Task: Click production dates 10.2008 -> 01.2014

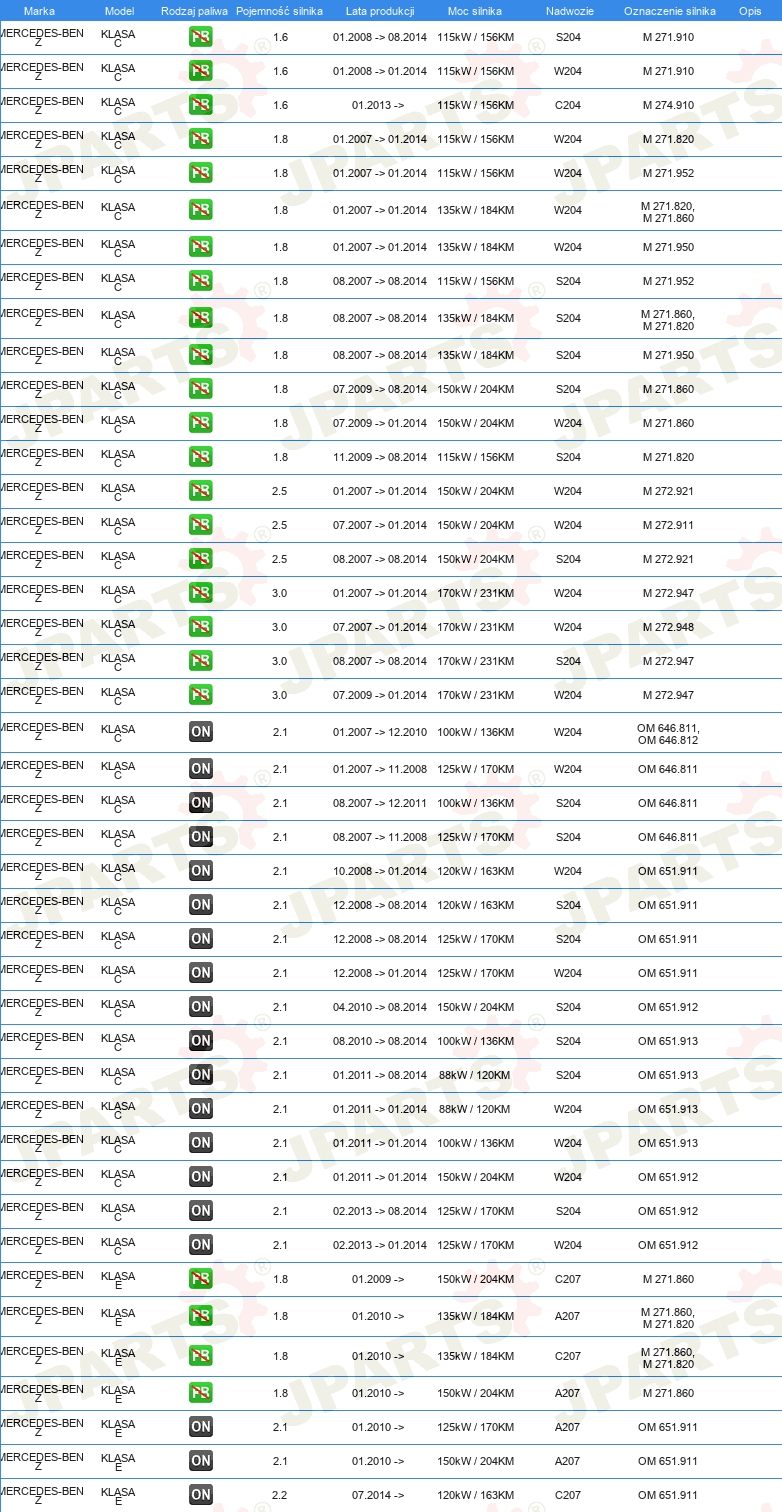Action: tap(380, 871)
